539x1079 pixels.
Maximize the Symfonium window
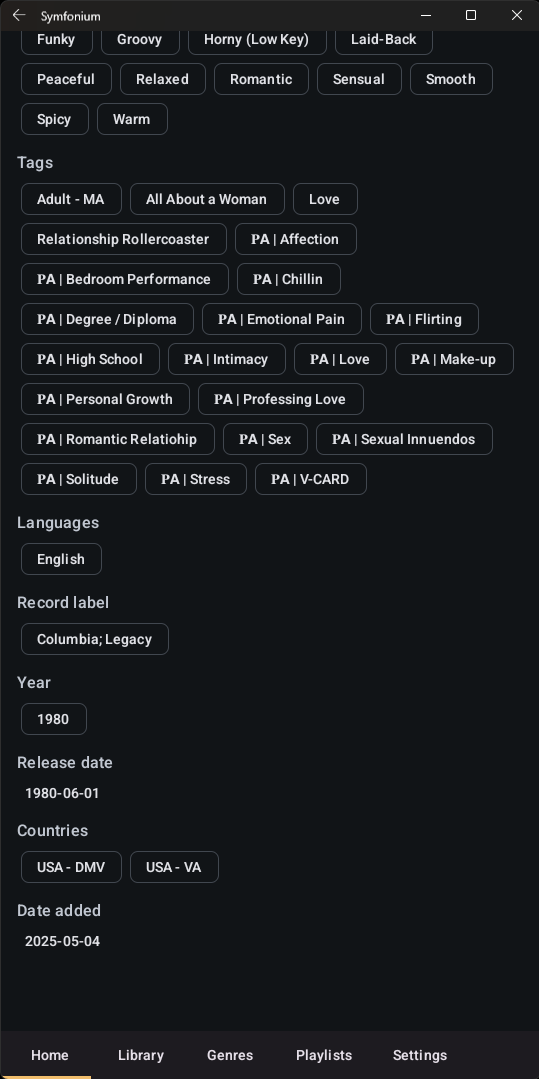pyautogui.click(x=471, y=15)
